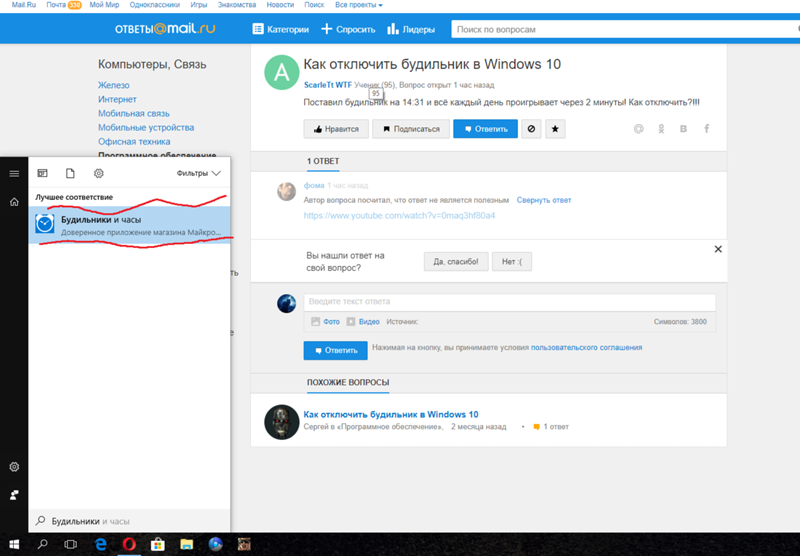Open the Фильтры dropdown

tap(198, 173)
